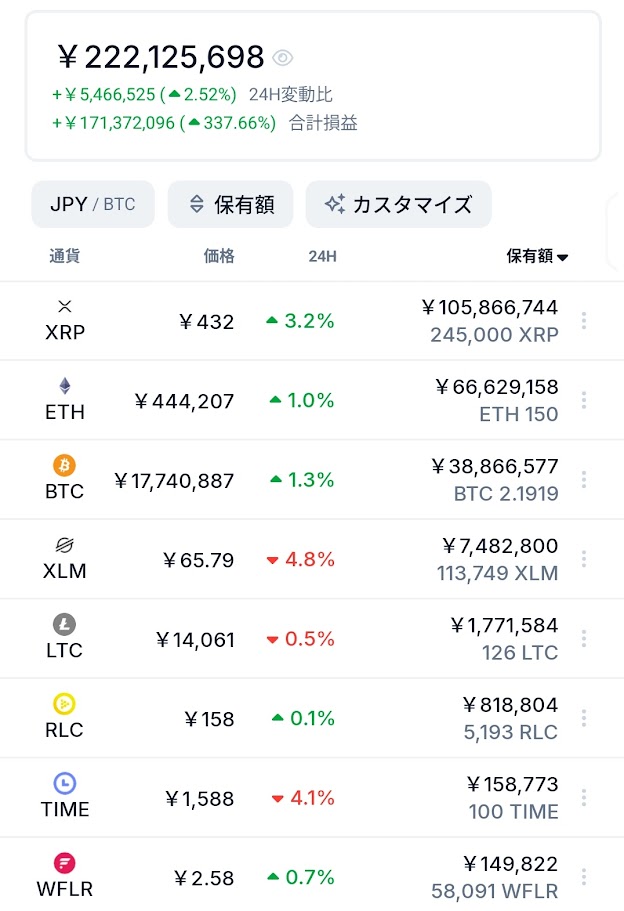624x911 pixels.
Task: Click the yellow RLC logo
Action: click(64, 704)
